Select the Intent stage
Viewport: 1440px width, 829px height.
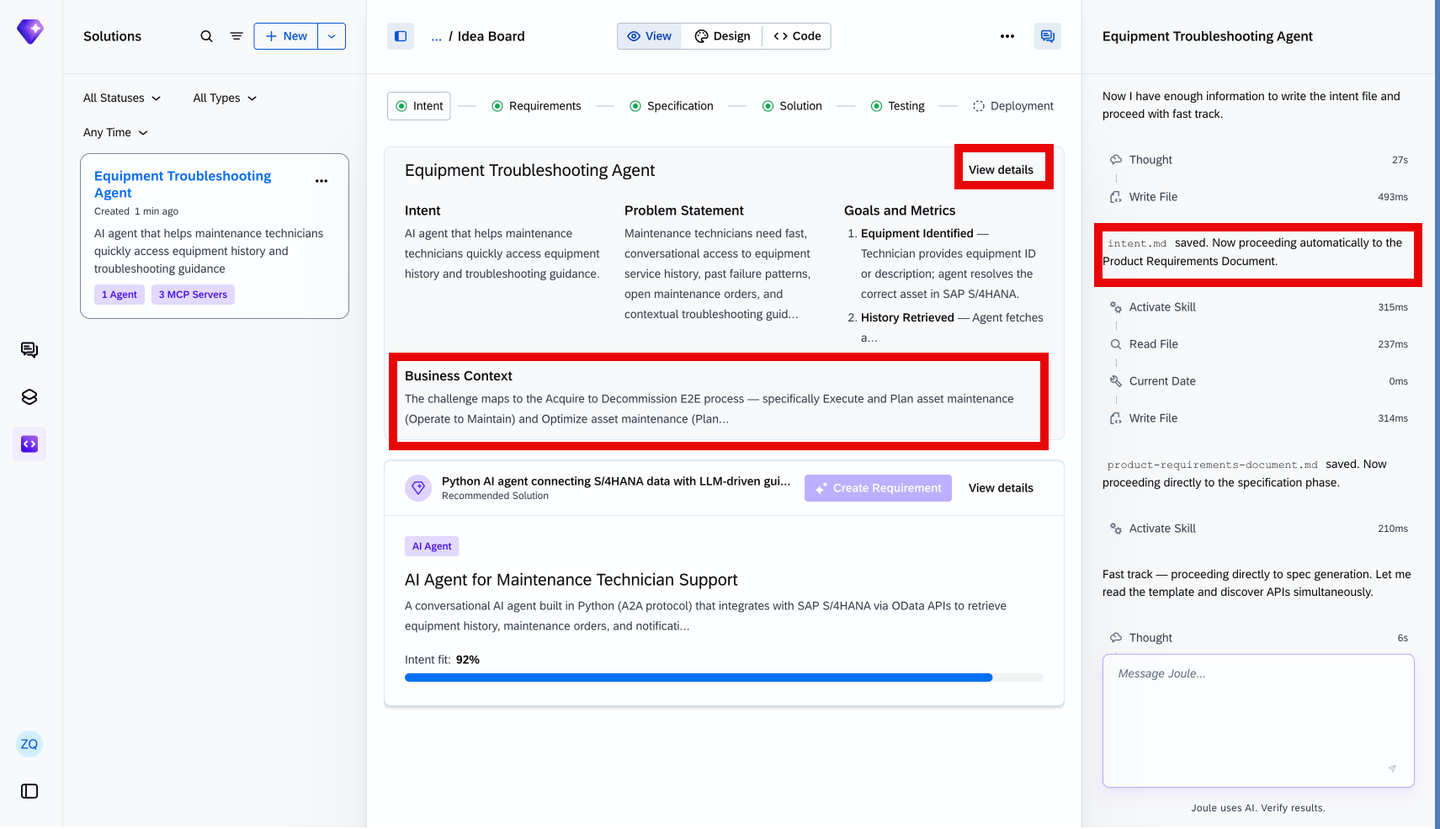(419, 106)
